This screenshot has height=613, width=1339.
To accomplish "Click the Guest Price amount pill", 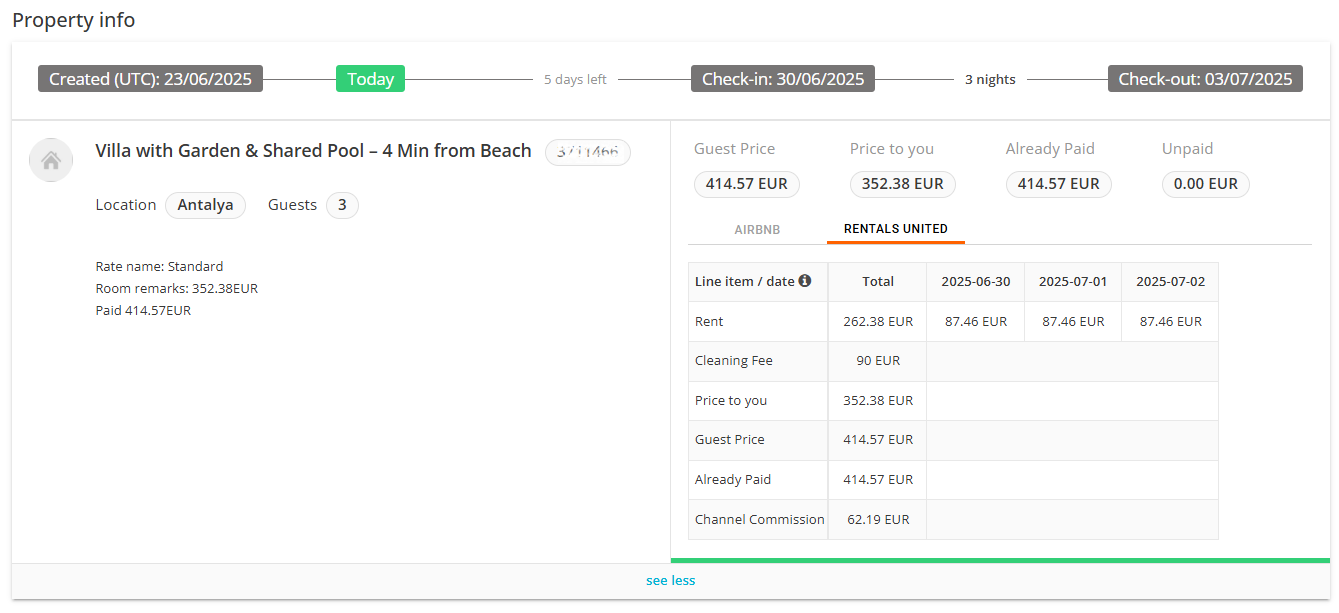I will click(x=746, y=184).
